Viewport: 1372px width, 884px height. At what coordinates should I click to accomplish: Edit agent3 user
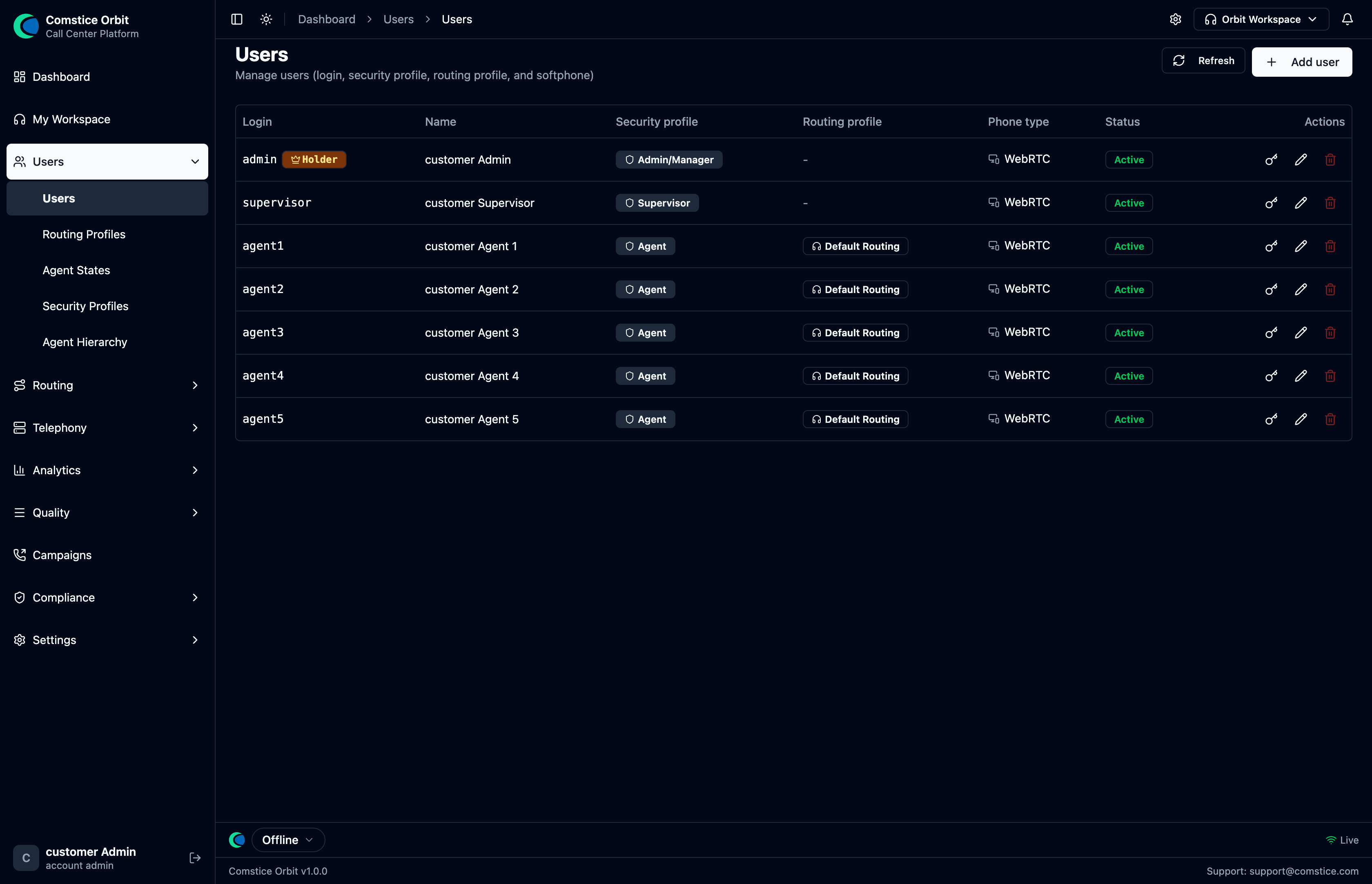coord(1301,332)
